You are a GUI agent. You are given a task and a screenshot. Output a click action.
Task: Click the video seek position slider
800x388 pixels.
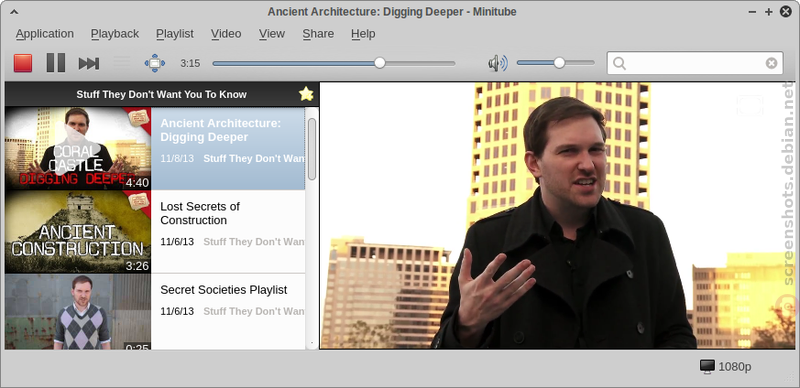click(x=334, y=63)
